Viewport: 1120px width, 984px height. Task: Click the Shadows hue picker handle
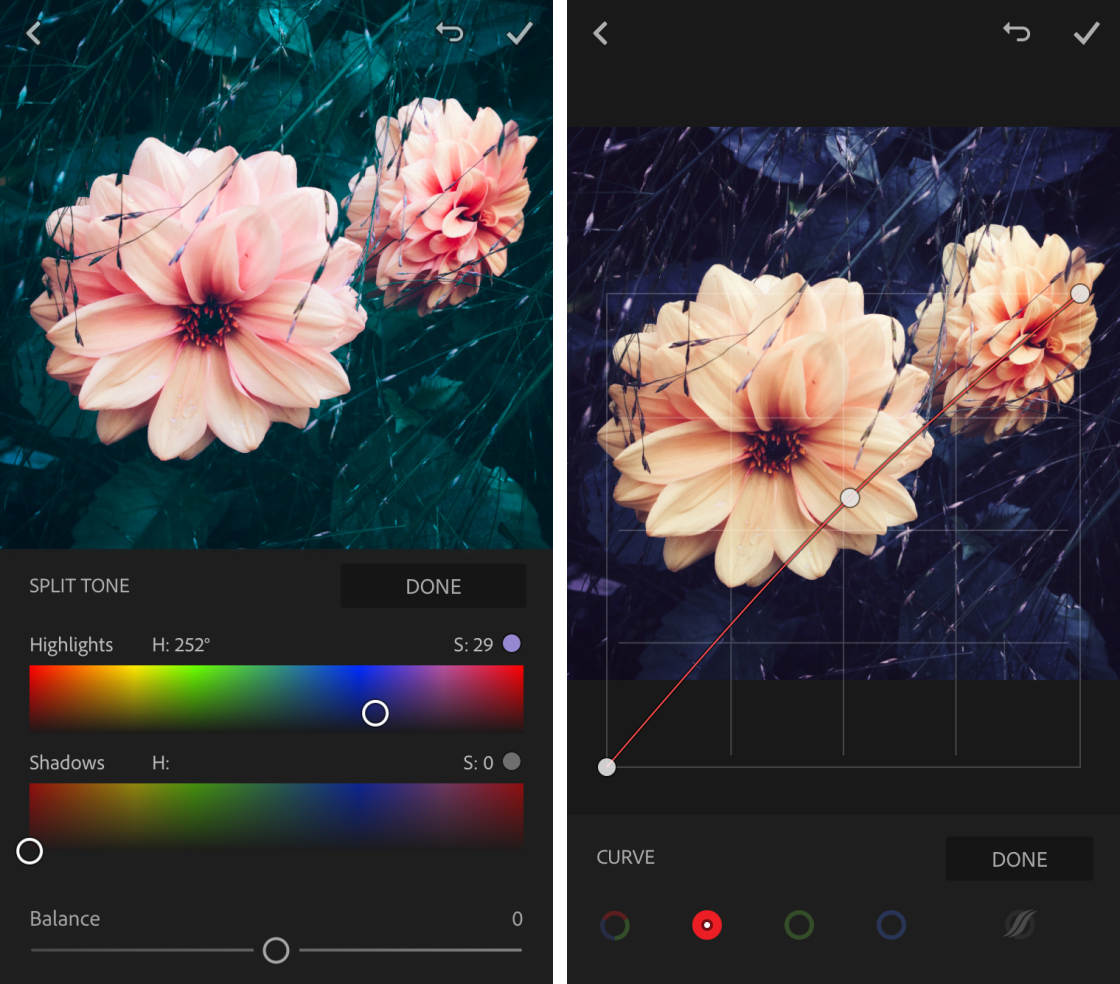tap(30, 851)
